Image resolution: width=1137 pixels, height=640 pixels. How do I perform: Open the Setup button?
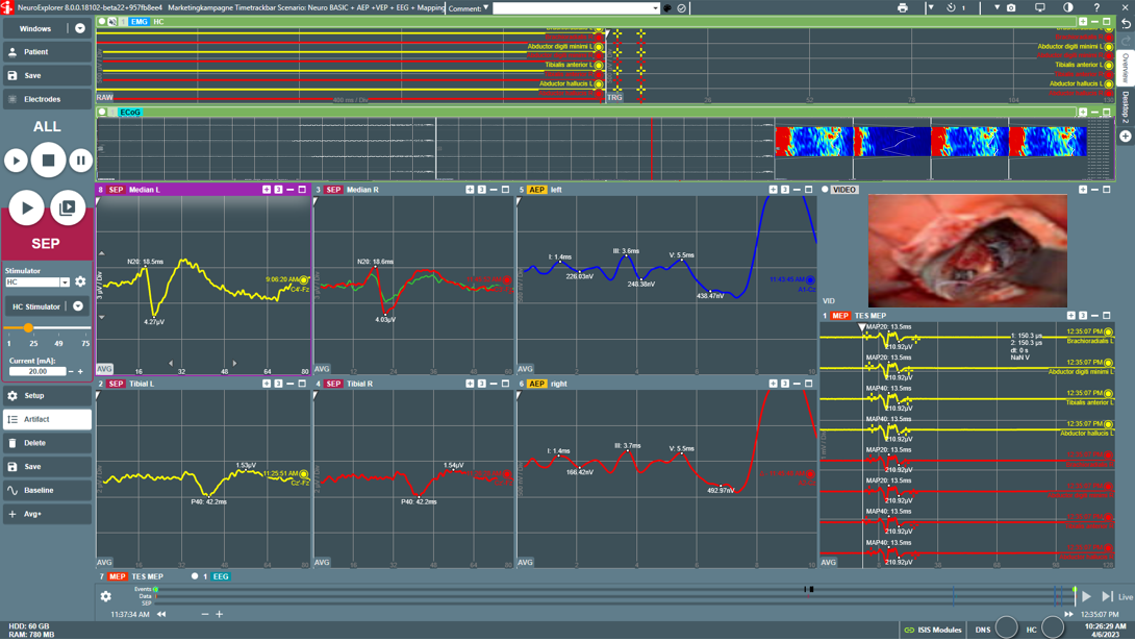(x=47, y=396)
